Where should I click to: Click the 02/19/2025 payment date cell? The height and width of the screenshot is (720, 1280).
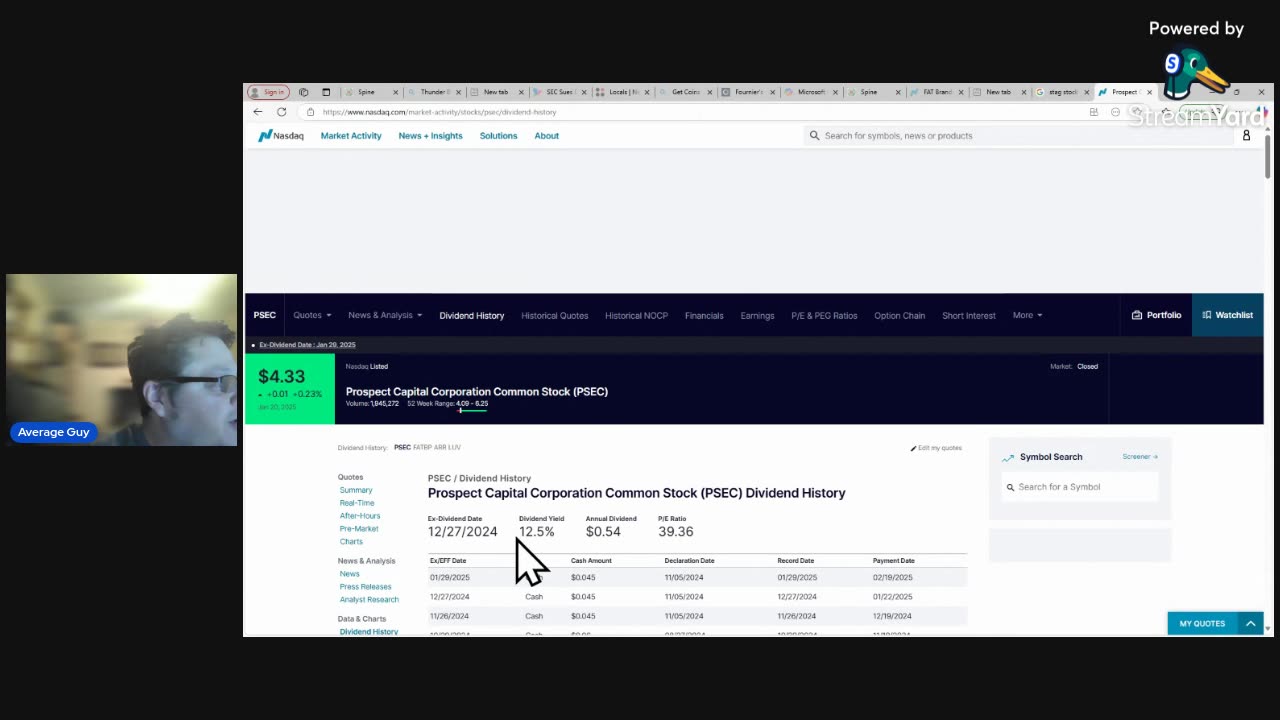(x=892, y=578)
